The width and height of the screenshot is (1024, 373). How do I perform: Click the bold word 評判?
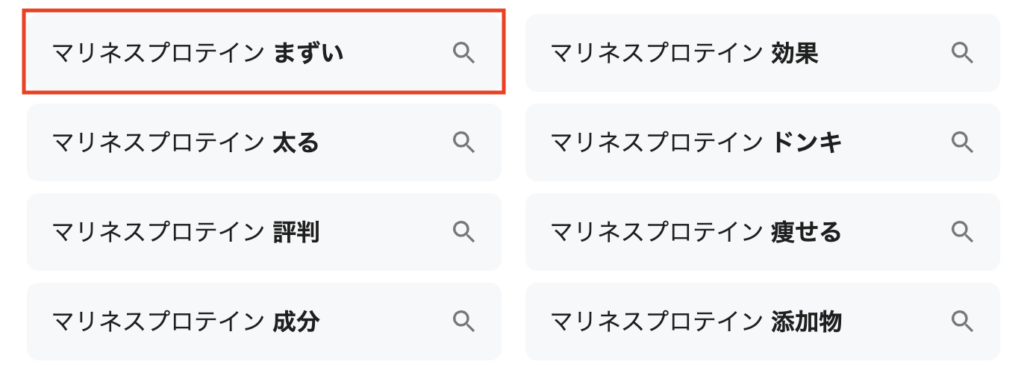296,231
